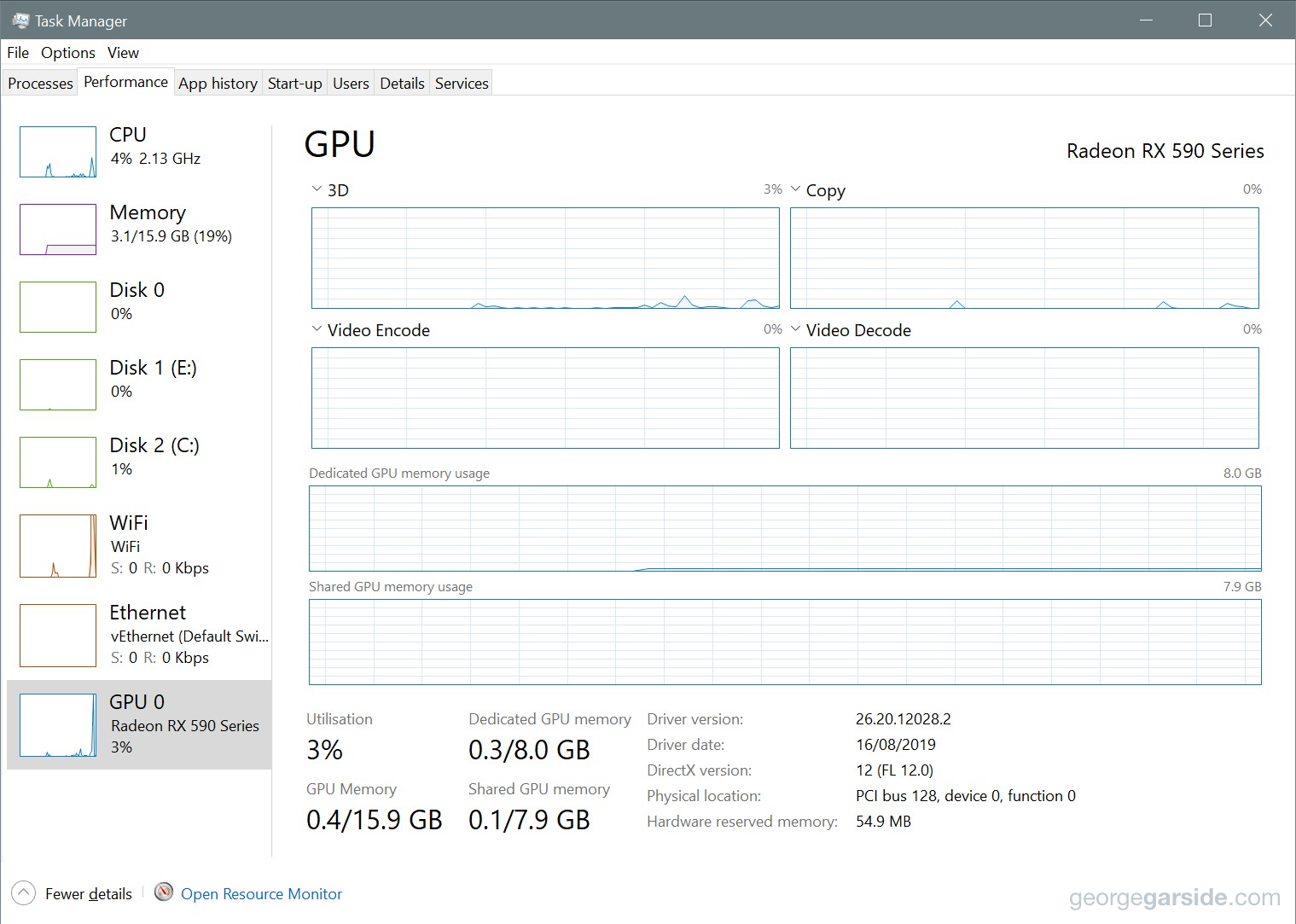Click the Dedicated GPU memory usage graph
This screenshot has width=1296, height=924.
click(785, 529)
